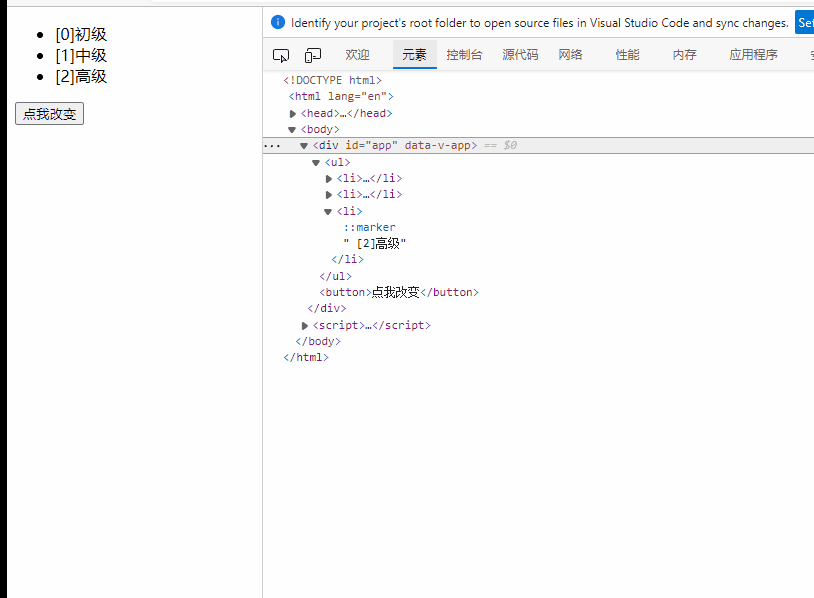Screen dimensions: 814x598
Task: Open the three-dots menu beside div#app row
Action: tap(272, 146)
